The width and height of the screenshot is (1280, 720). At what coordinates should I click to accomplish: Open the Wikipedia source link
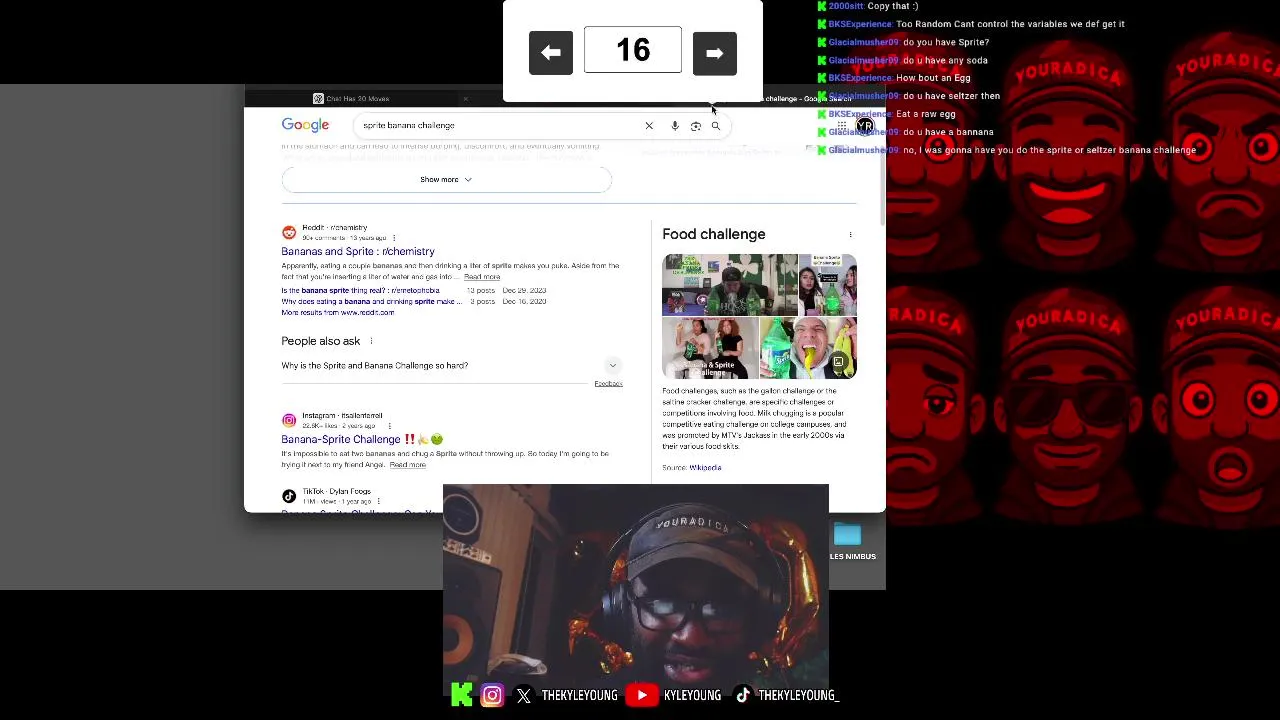pyautogui.click(x=705, y=468)
